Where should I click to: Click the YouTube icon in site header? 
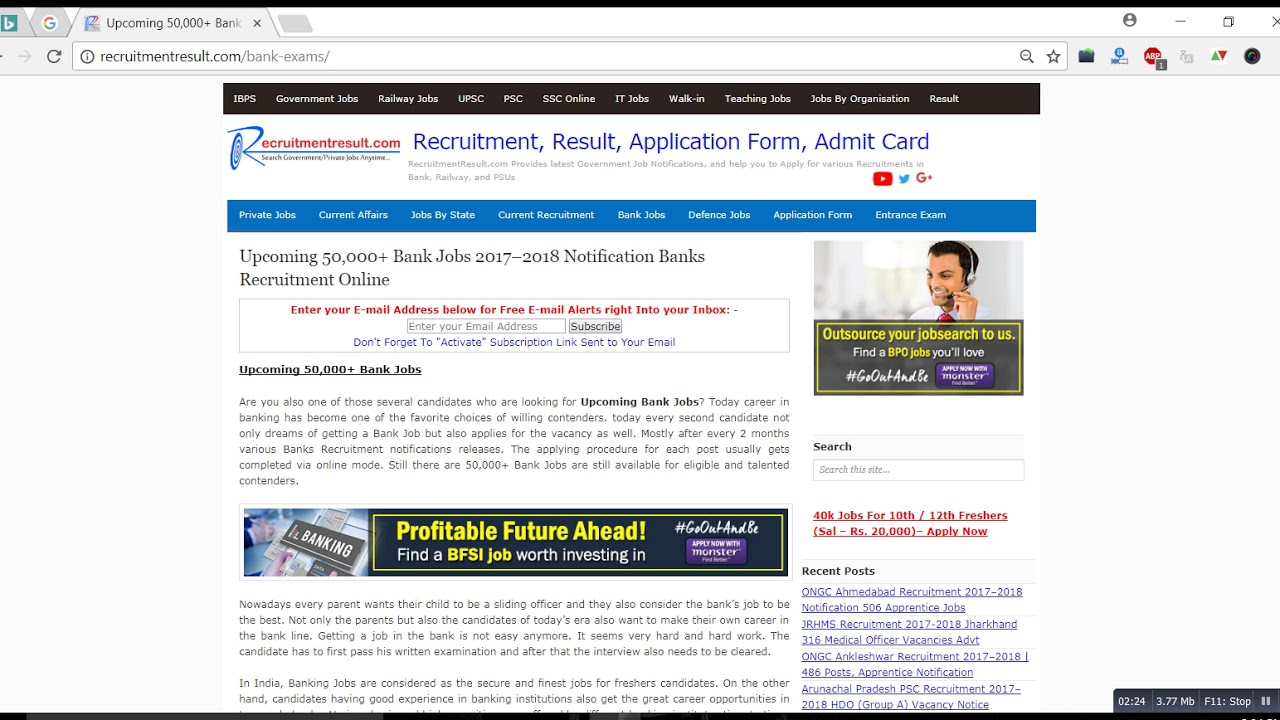pyautogui.click(x=882, y=179)
